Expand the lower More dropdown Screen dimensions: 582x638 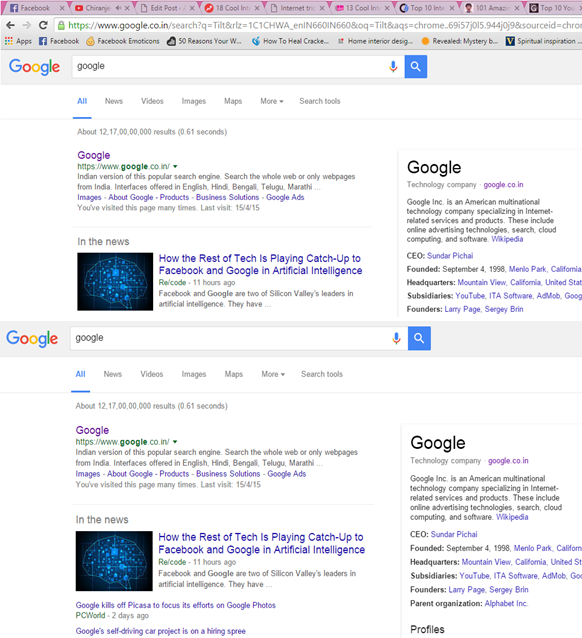273,374
